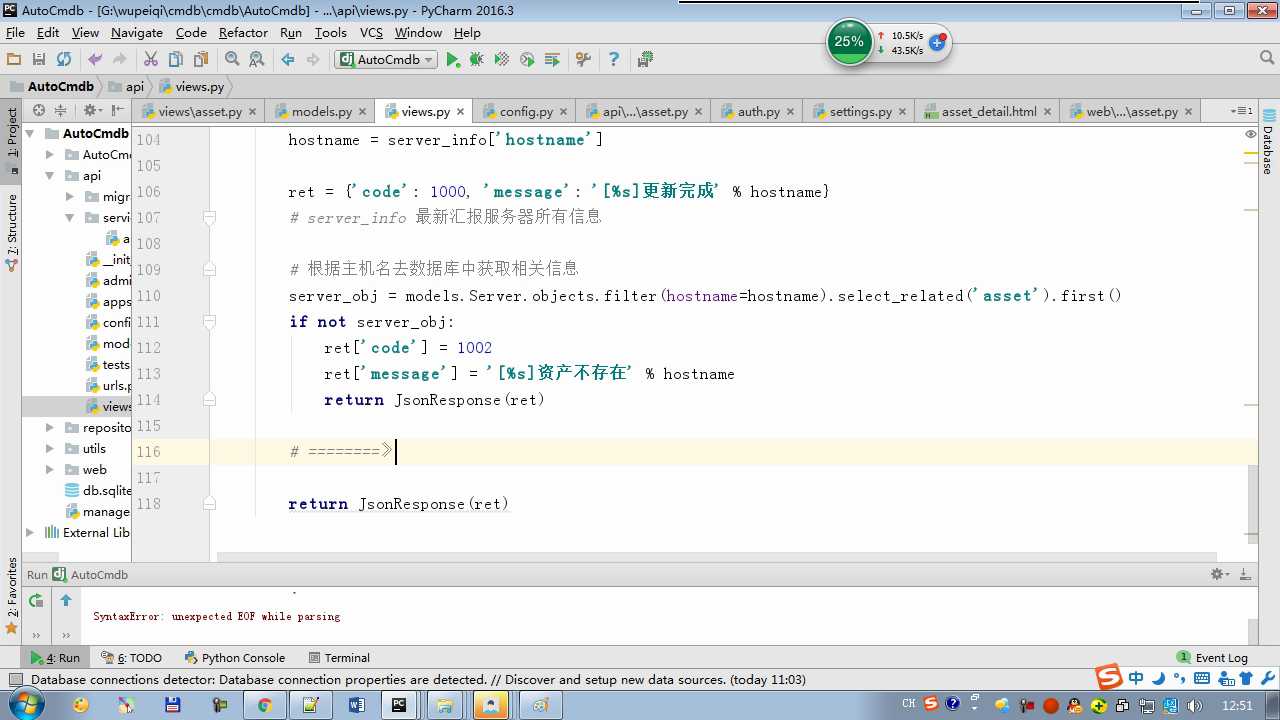Toggle the Python Console tool window

(235, 657)
